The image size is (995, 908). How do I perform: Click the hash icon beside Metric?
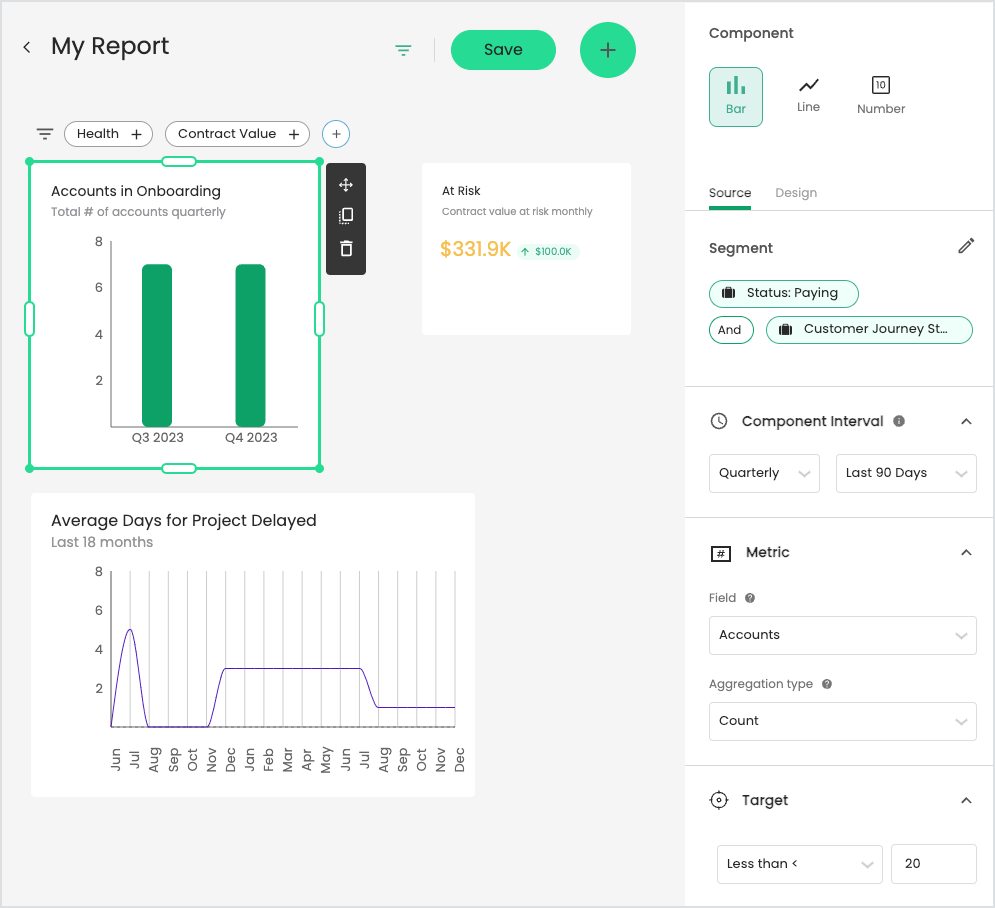pos(720,553)
